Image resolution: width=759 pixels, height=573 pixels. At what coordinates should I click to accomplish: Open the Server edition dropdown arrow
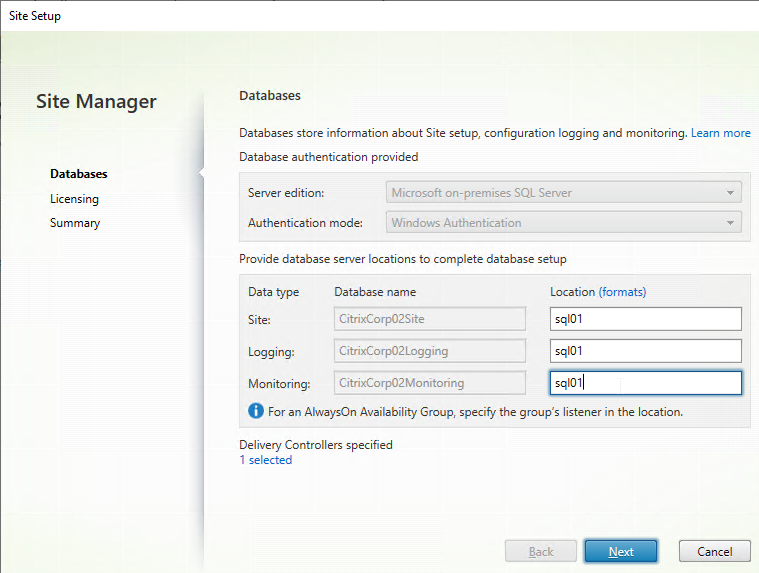(x=730, y=193)
